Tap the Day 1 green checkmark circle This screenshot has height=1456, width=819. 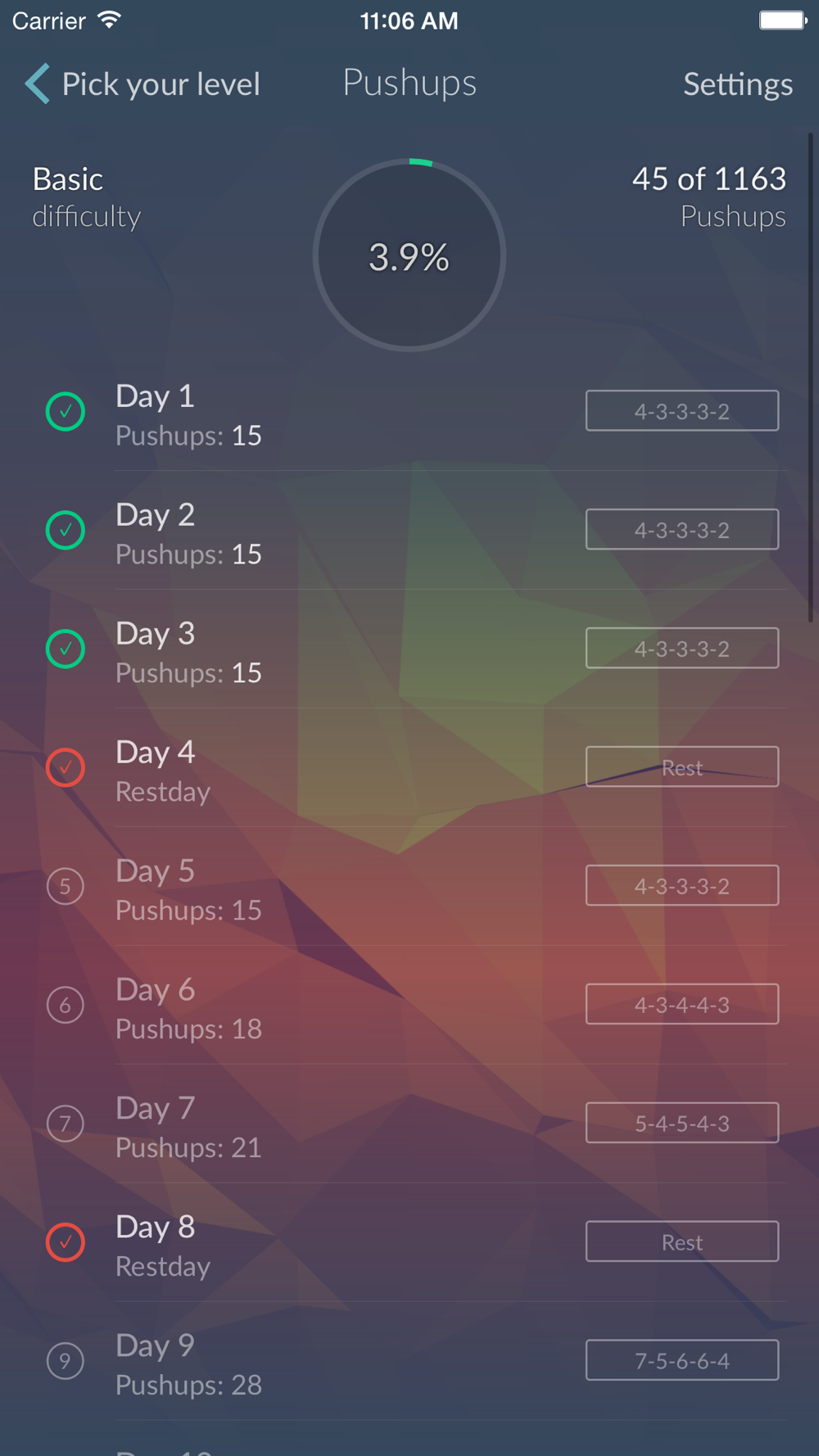(66, 411)
